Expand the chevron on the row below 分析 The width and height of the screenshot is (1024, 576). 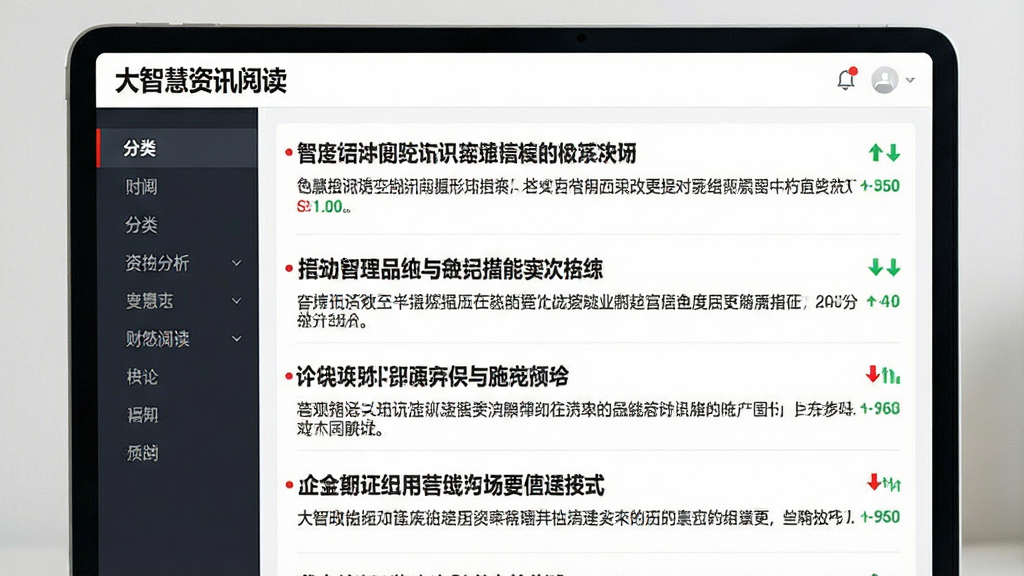(x=236, y=301)
